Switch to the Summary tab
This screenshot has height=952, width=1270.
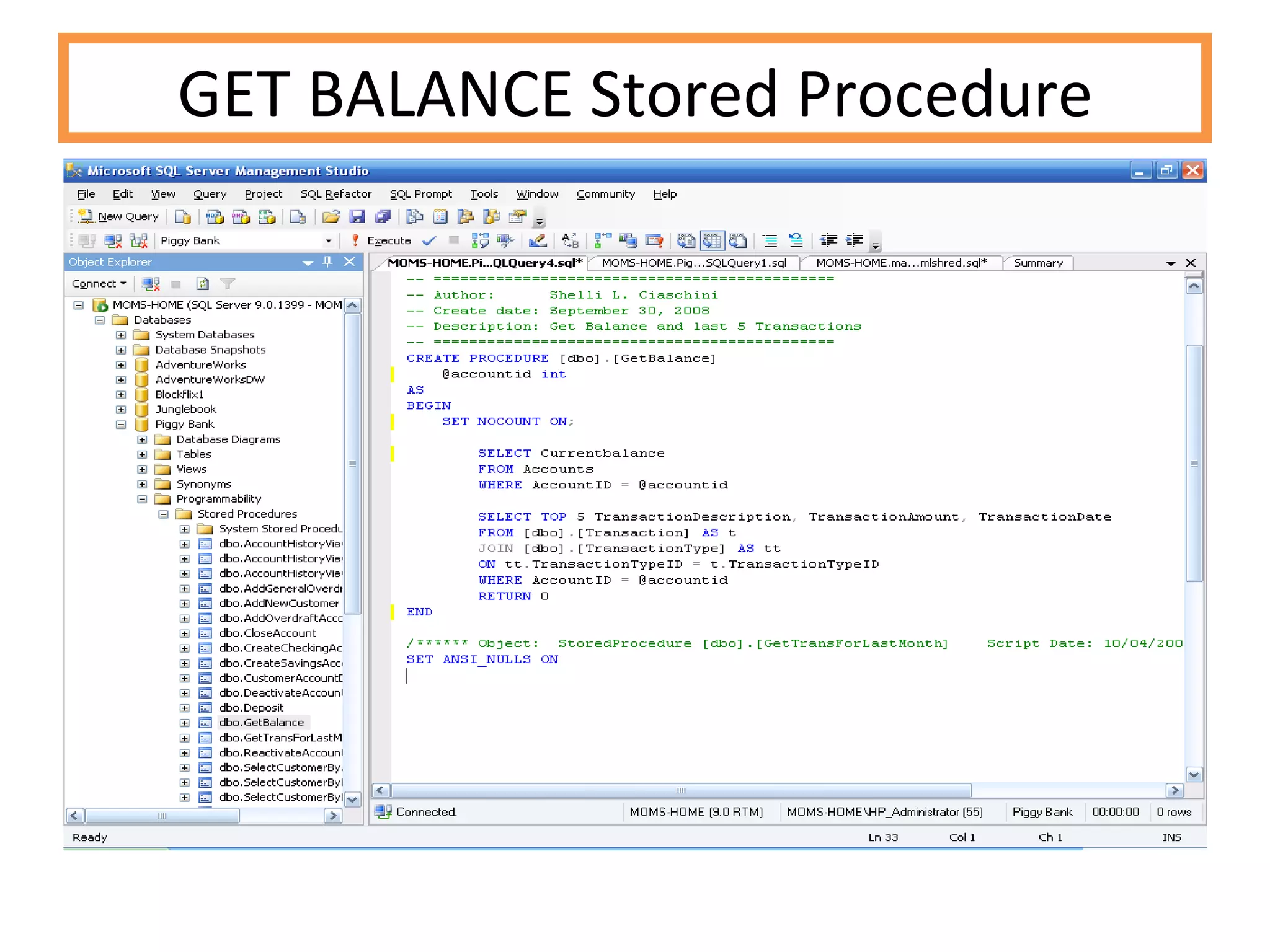(1038, 263)
